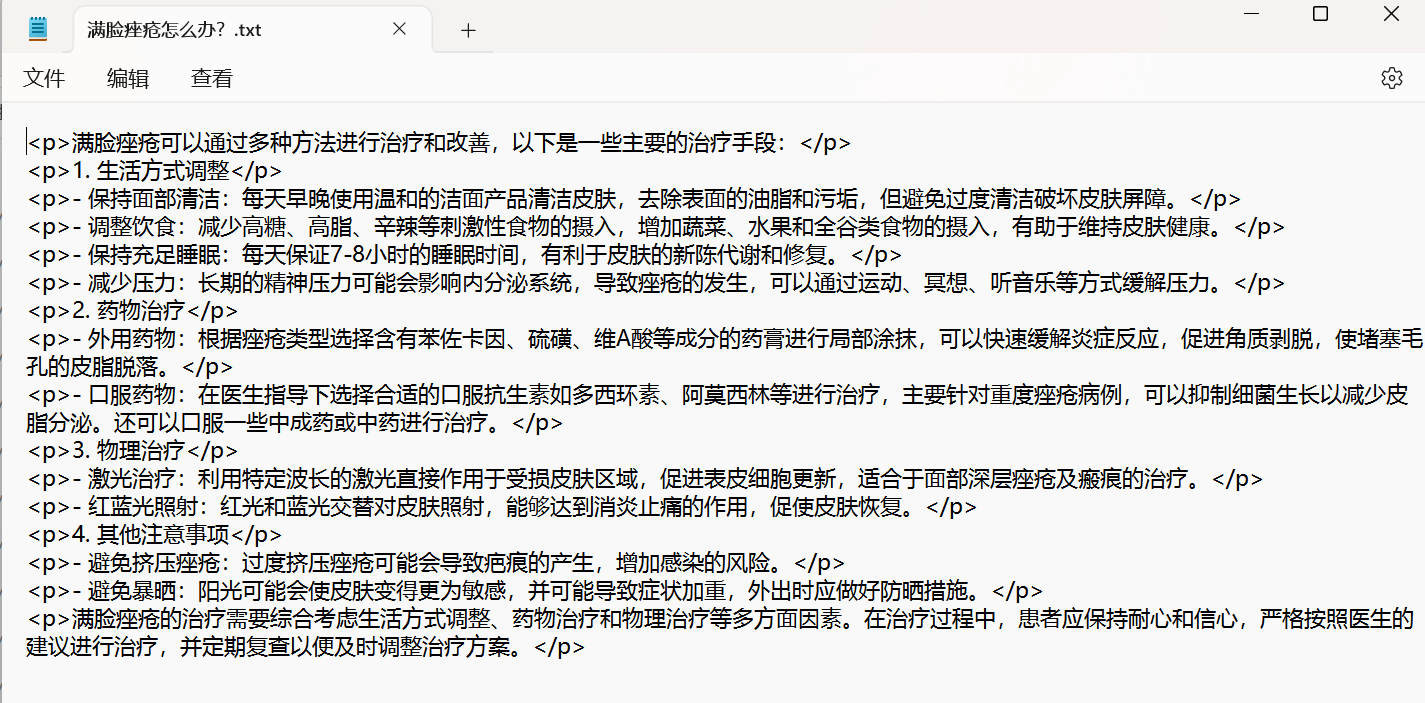Open Notepad settings via gear icon
Viewport: 1425px width, 703px height.
[x=1391, y=78]
